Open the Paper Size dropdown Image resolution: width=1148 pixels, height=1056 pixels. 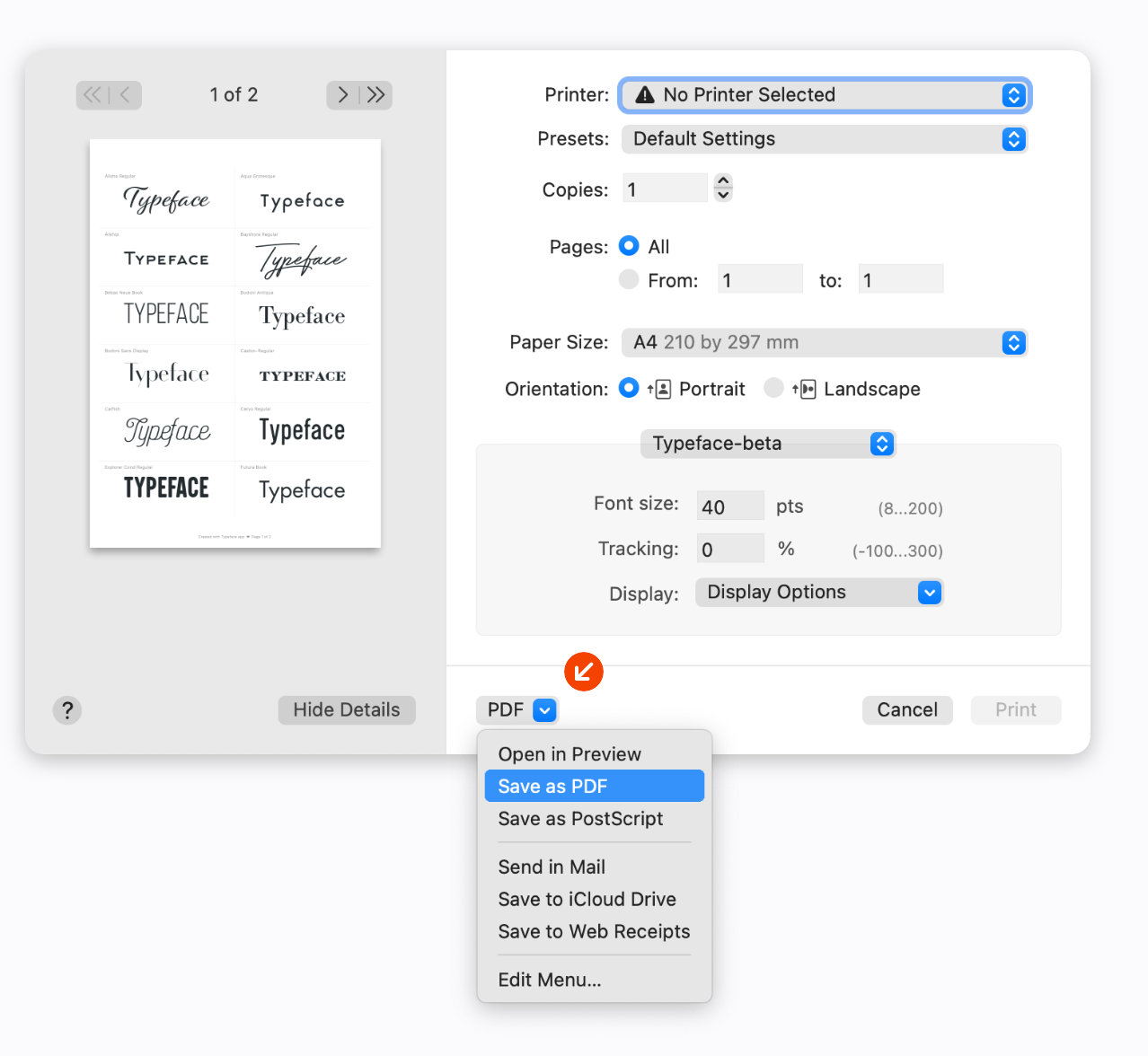pos(824,342)
